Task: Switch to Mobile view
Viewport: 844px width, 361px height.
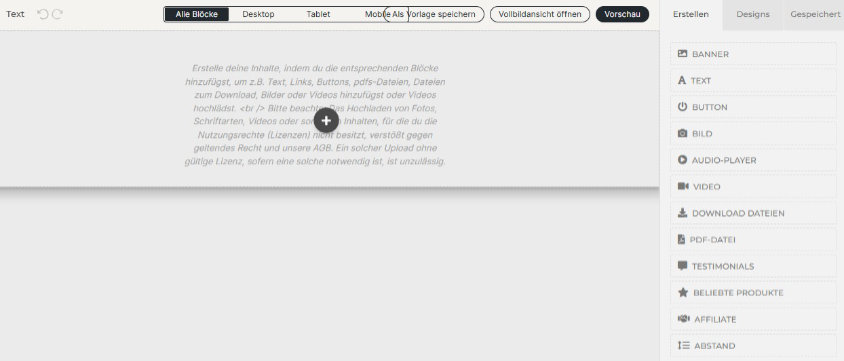Action: click(377, 15)
